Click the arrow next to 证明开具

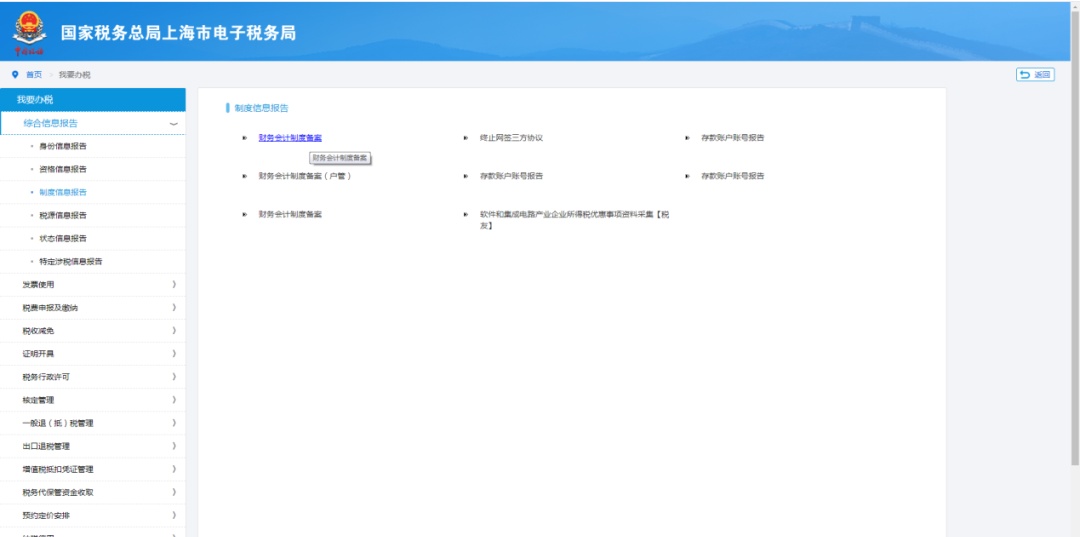(174, 354)
